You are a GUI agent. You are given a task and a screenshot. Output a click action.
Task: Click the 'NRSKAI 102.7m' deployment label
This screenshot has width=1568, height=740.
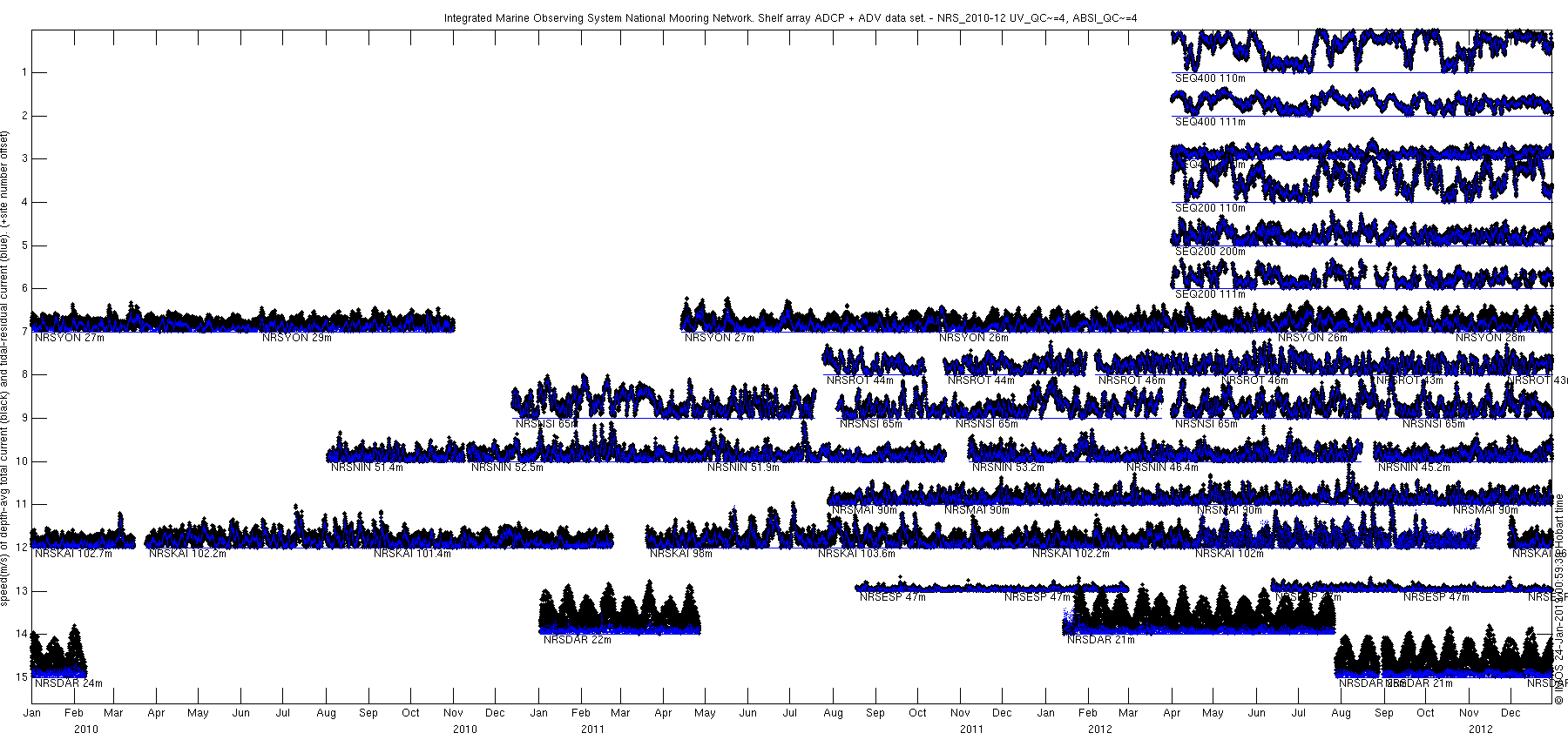point(74,554)
